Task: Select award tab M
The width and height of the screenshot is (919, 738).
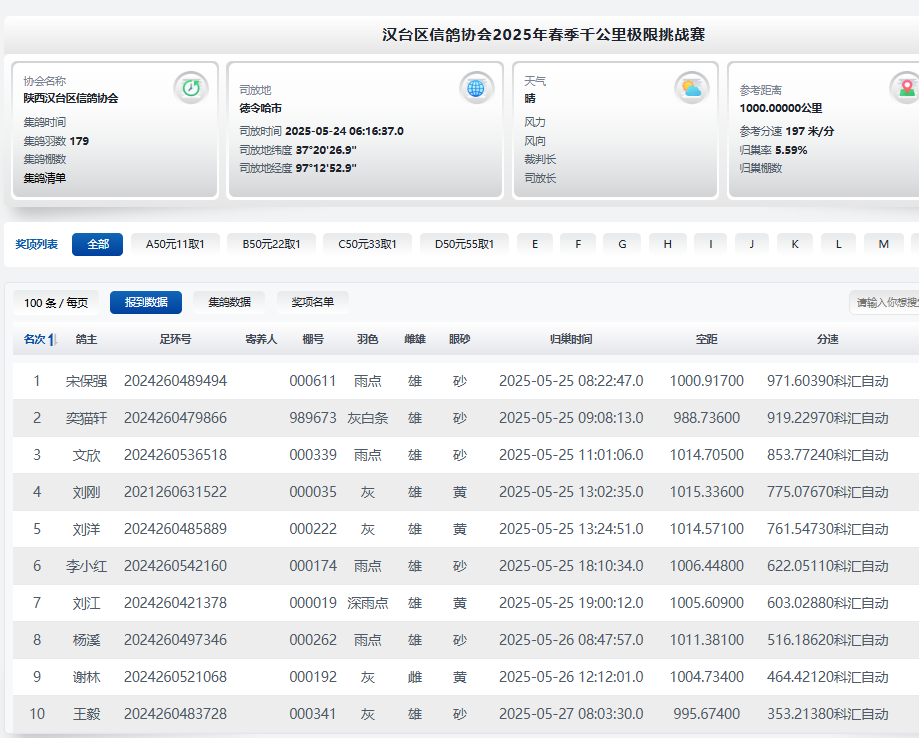Action: point(884,244)
